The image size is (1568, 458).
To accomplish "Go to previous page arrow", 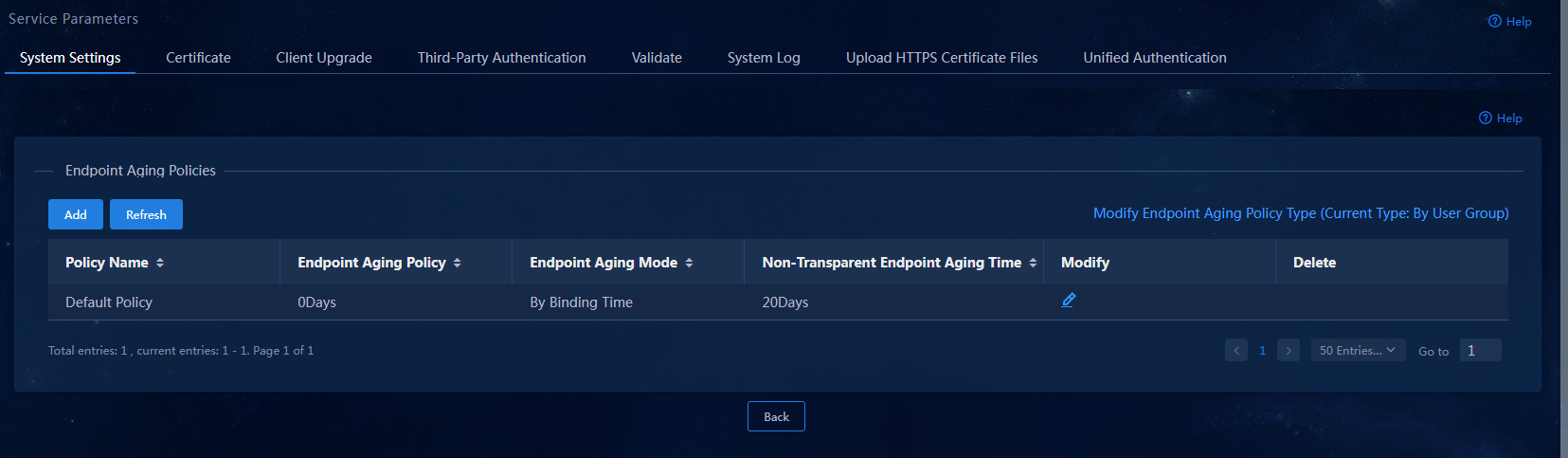I will 1236,350.
